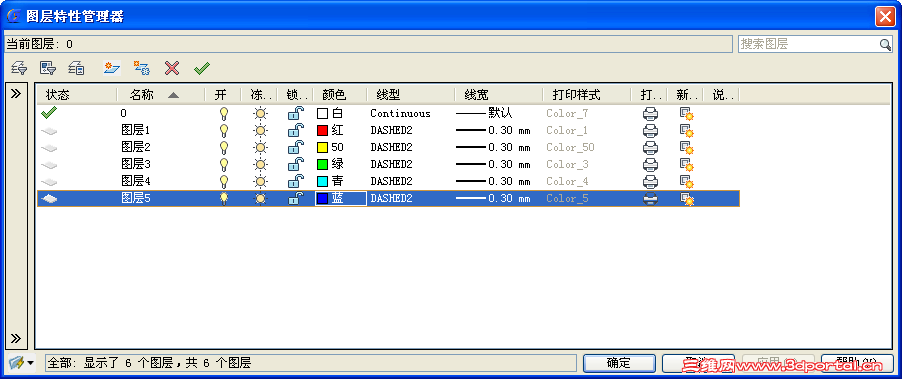
Task: Expand the panel with bottom double chevron
Action: coord(16,338)
